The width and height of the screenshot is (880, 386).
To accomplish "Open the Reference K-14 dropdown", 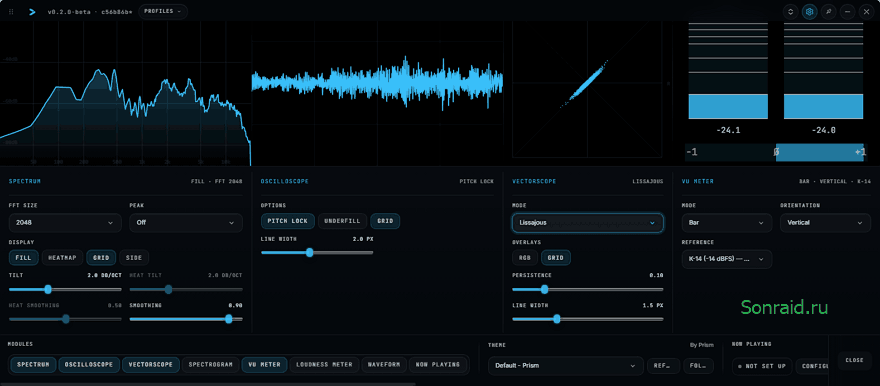I will tap(727, 259).
